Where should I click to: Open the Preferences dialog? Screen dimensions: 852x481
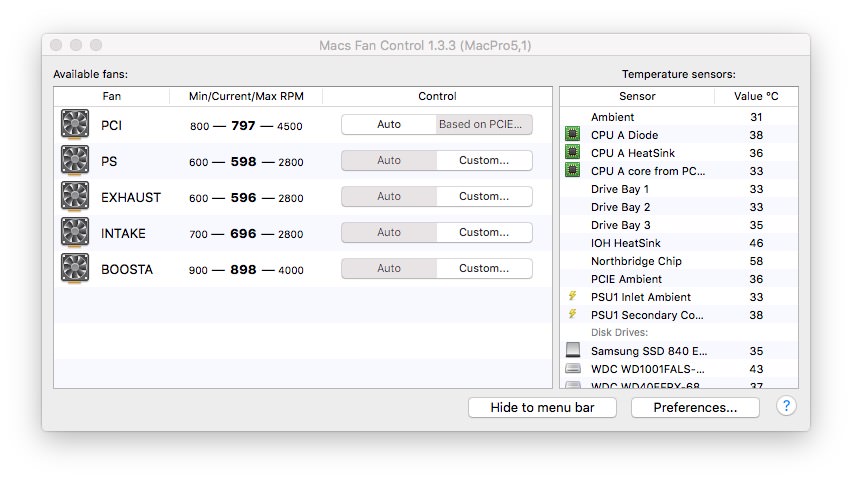pyautogui.click(x=695, y=408)
